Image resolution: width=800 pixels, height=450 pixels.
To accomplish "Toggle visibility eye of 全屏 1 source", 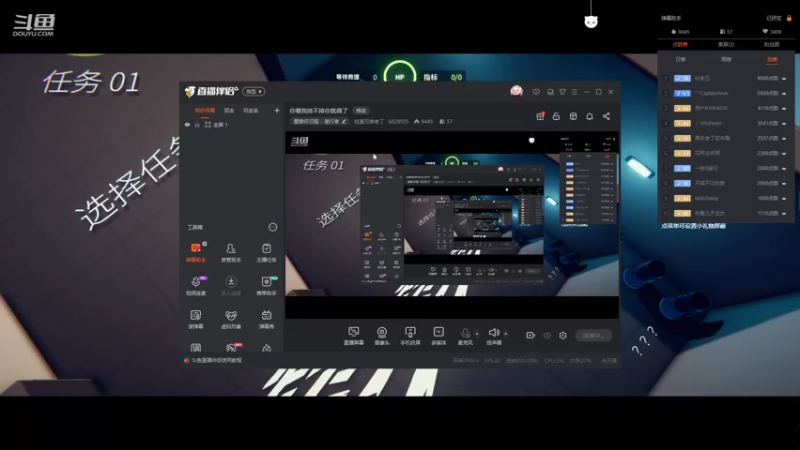I will point(187,124).
